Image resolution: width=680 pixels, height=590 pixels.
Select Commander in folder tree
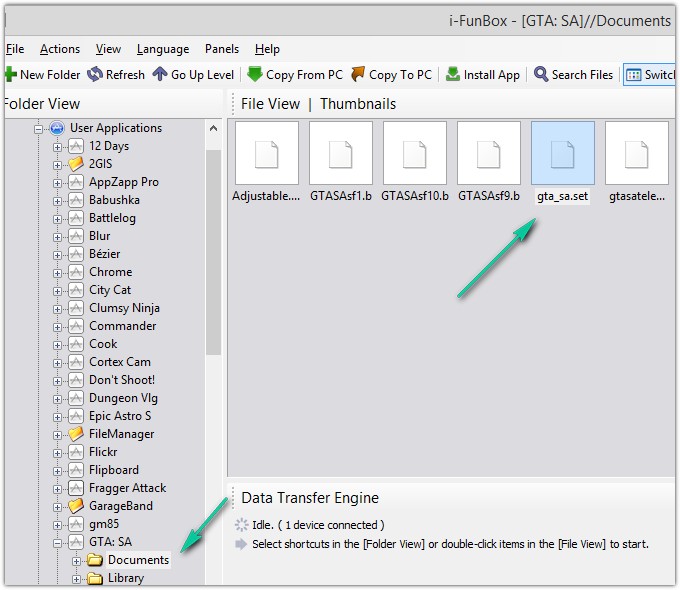pyautogui.click(x=122, y=326)
